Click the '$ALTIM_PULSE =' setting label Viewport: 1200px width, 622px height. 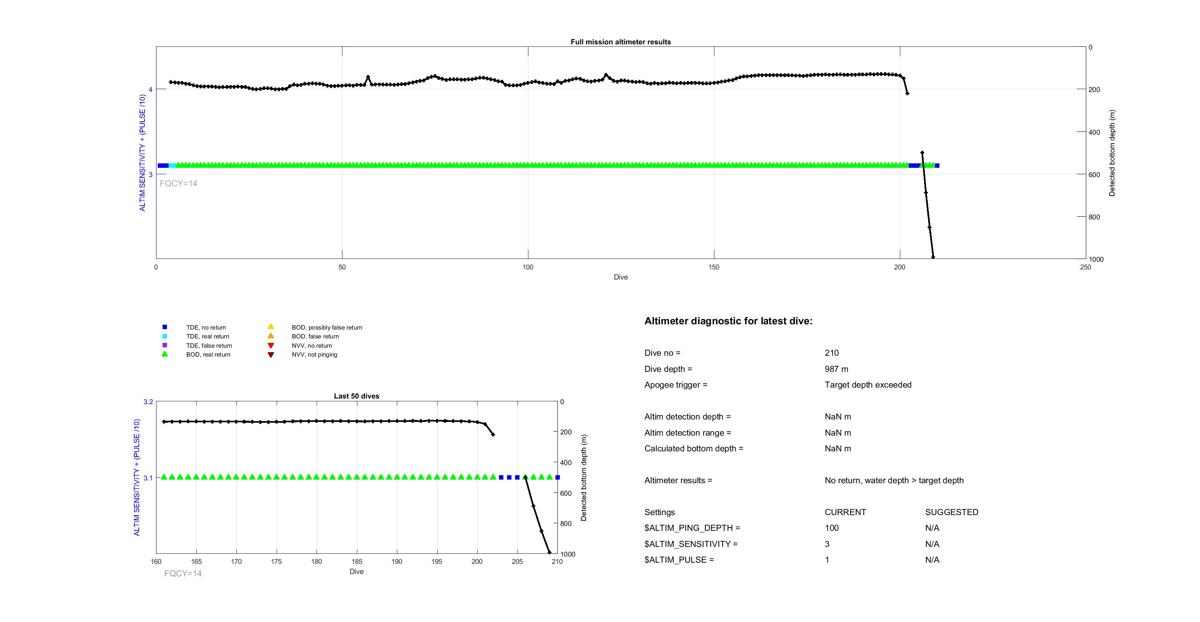coord(680,560)
